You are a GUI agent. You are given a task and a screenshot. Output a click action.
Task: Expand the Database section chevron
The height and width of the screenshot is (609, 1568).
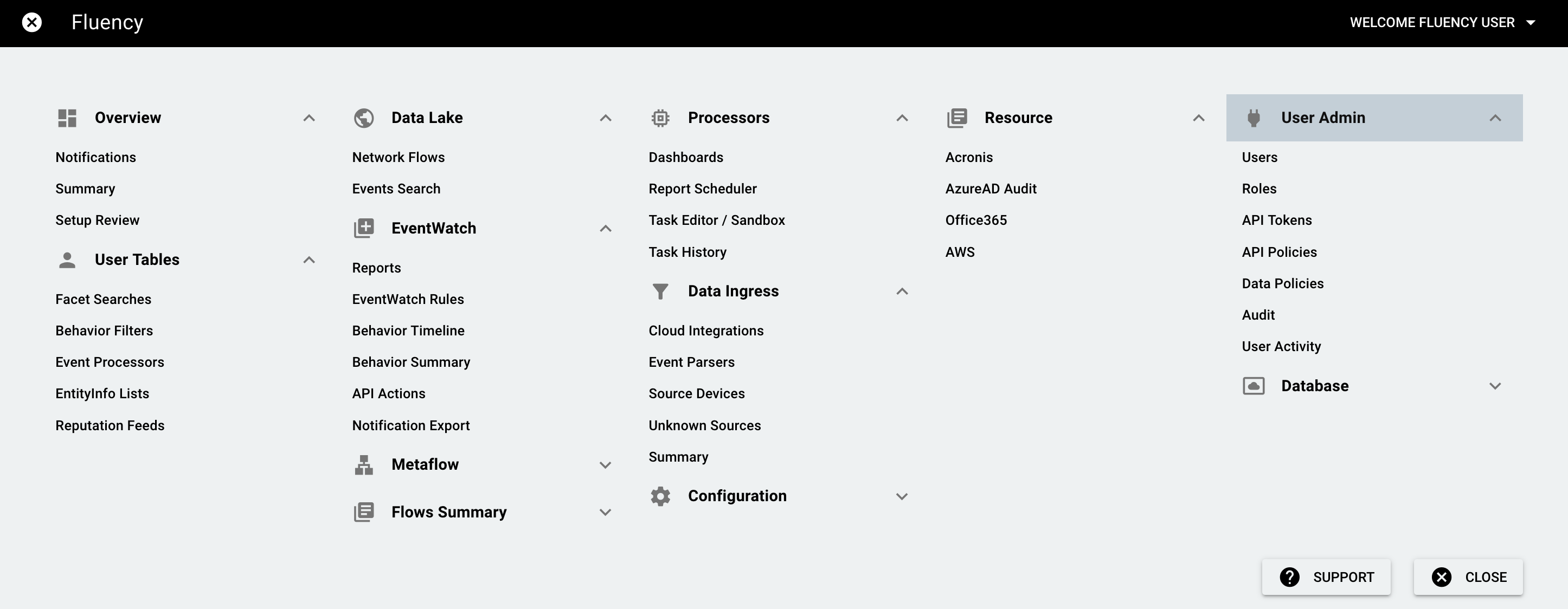pyautogui.click(x=1495, y=386)
